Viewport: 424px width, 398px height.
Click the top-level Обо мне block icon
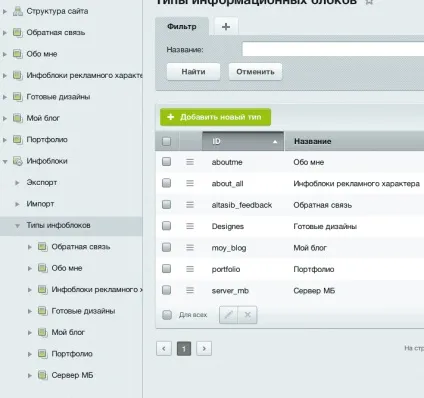tap(18, 54)
